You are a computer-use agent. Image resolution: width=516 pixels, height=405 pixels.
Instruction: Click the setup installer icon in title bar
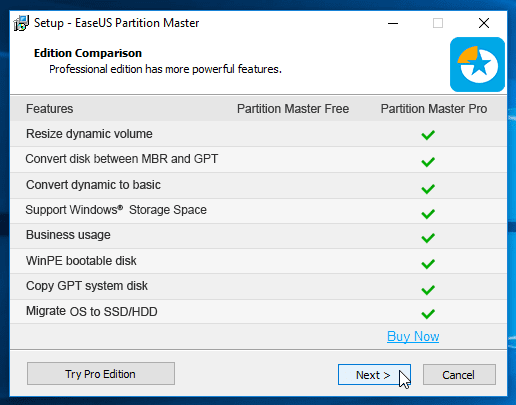(x=21, y=23)
